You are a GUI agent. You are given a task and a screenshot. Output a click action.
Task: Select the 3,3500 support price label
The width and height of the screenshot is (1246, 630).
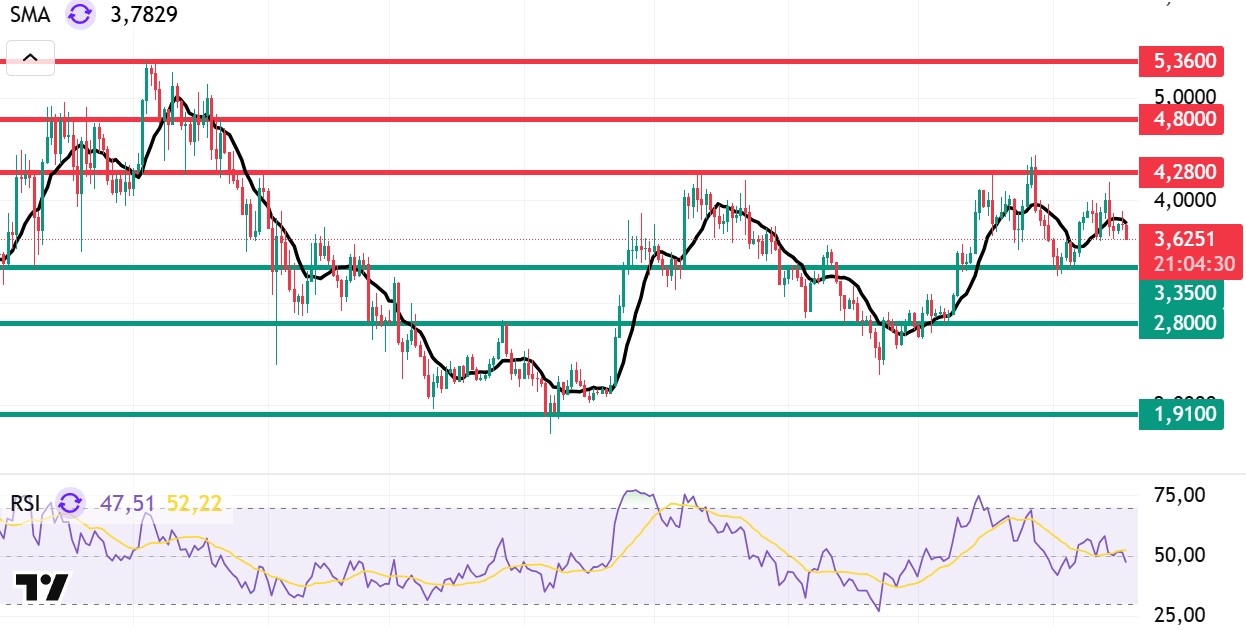[x=1181, y=293]
